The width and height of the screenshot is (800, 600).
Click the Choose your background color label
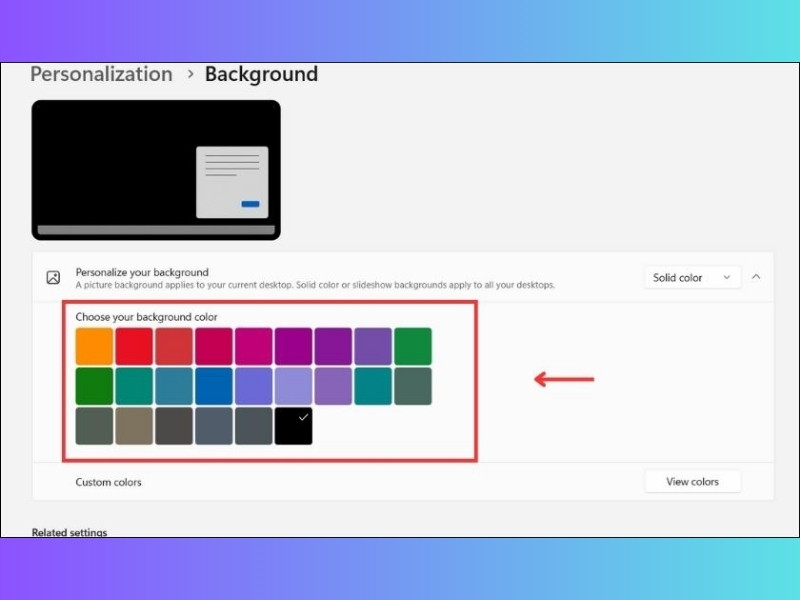coord(146,317)
